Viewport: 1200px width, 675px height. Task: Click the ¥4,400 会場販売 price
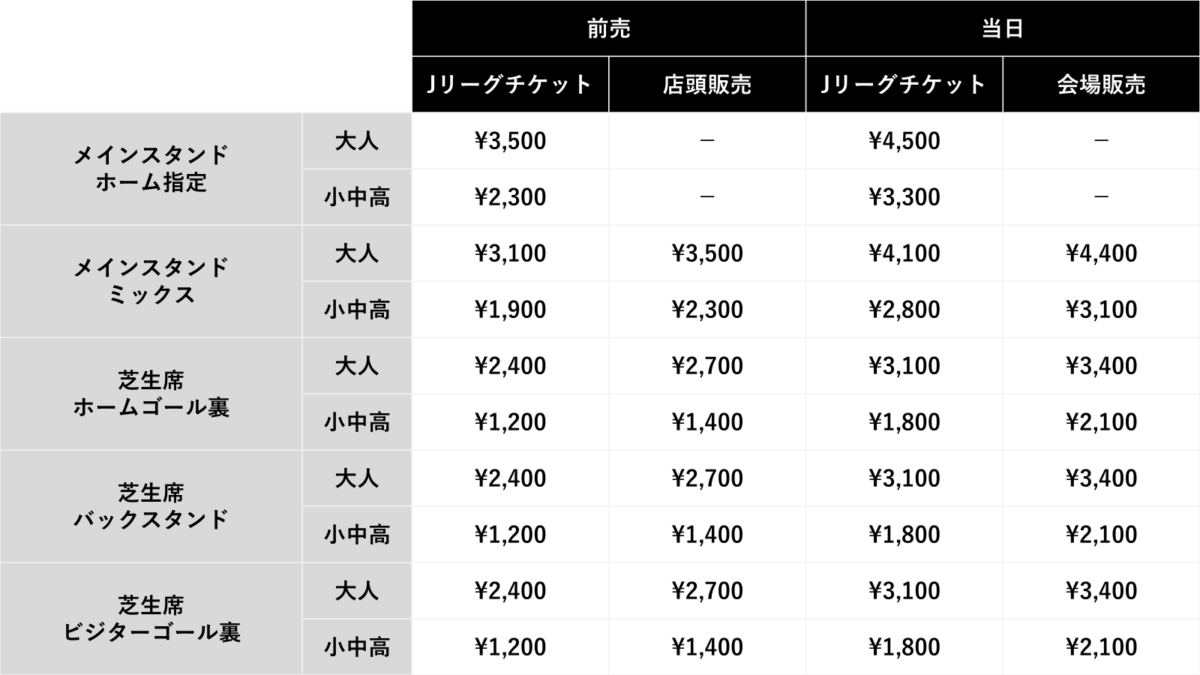click(x=1101, y=254)
